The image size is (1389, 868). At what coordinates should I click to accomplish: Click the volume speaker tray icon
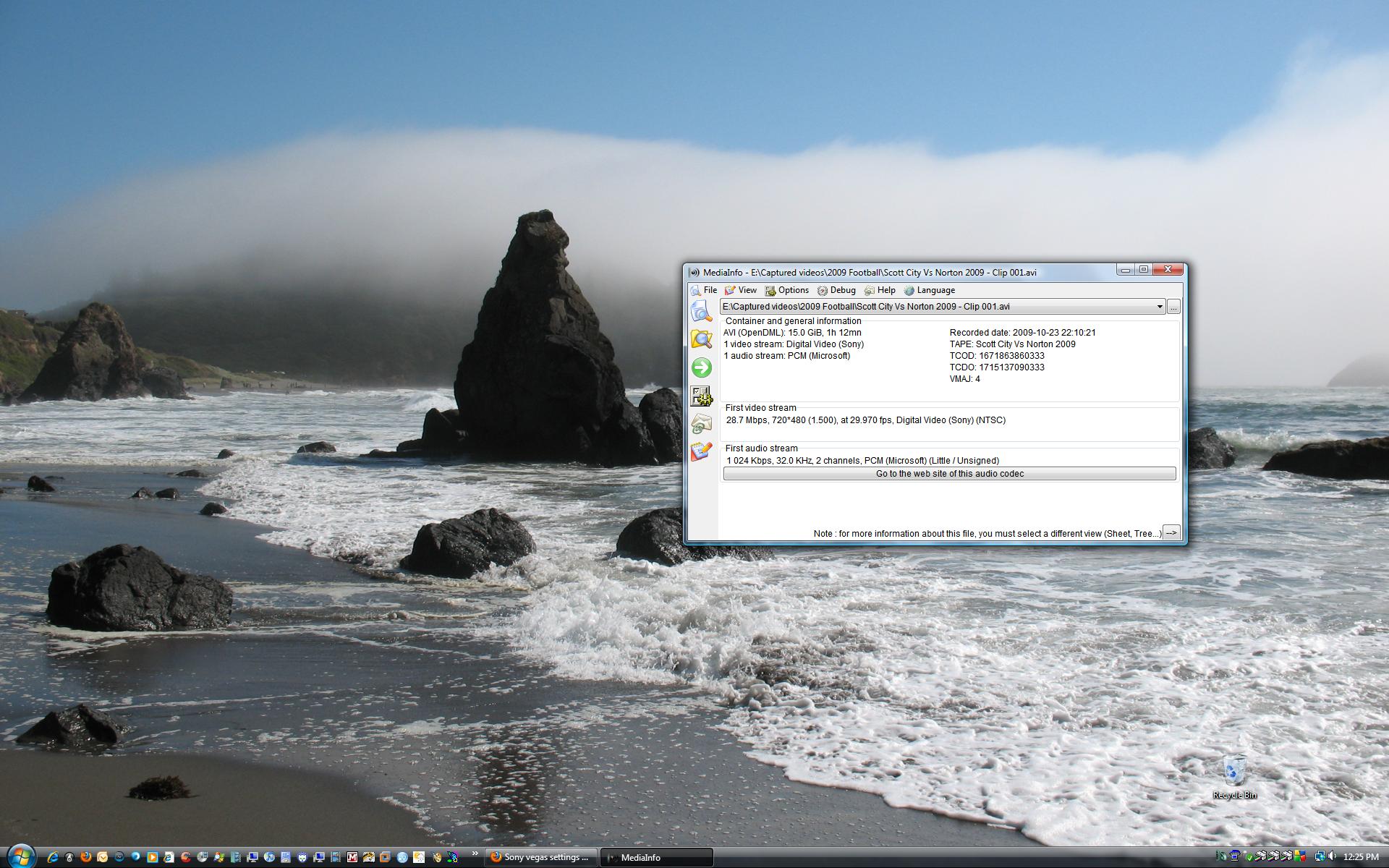pos(1332,856)
